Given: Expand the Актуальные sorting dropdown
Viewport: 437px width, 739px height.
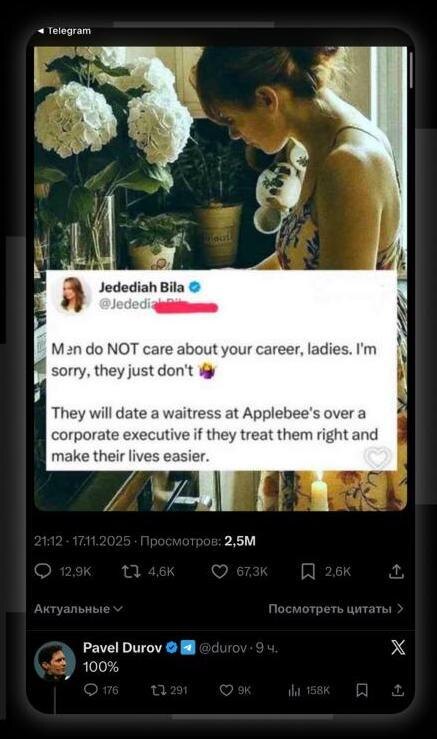Looking at the screenshot, I should click(78, 608).
